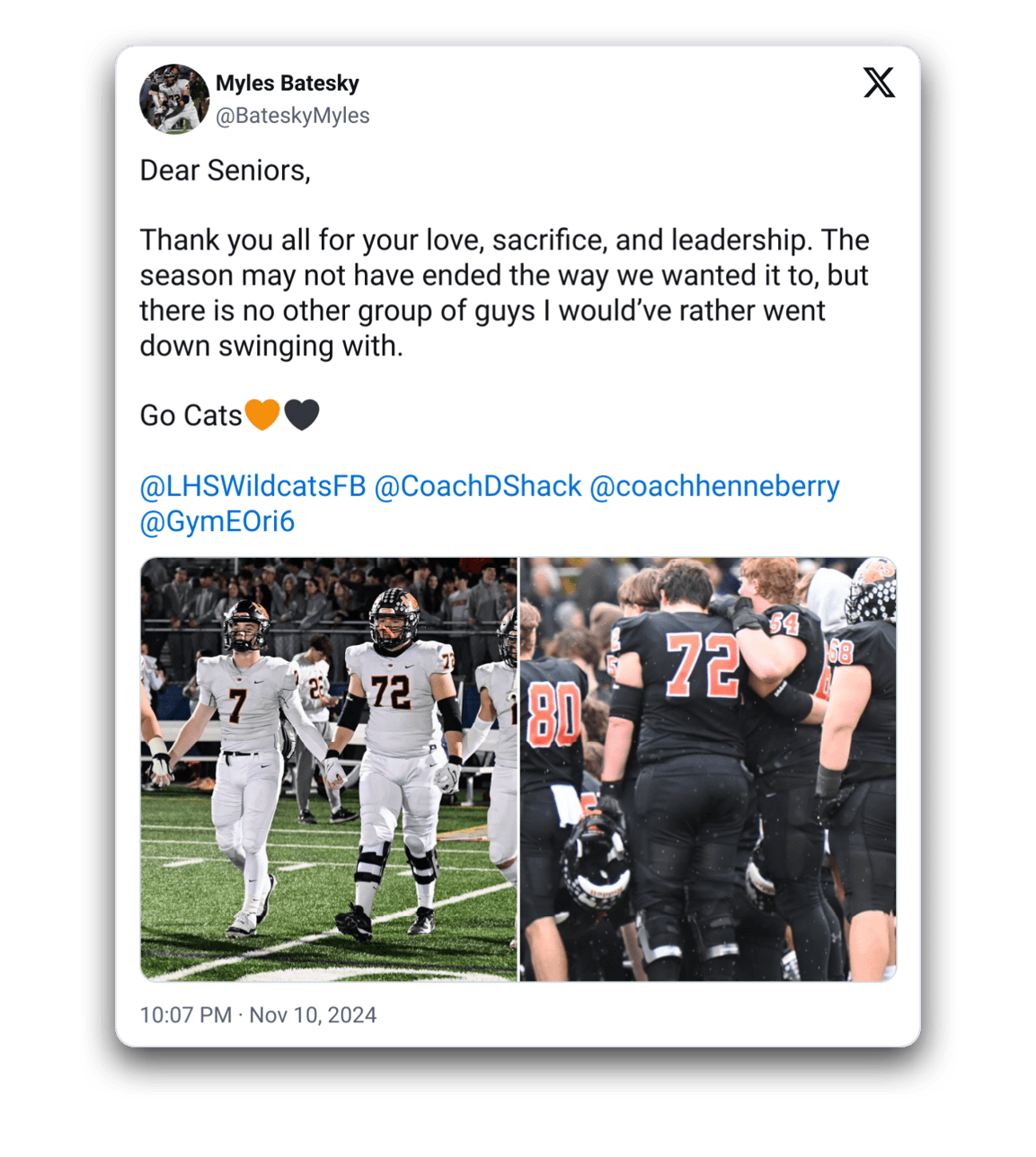Open the @LHSWildcatsFB mention
The height and width of the screenshot is (1157, 1036).
[x=253, y=486]
